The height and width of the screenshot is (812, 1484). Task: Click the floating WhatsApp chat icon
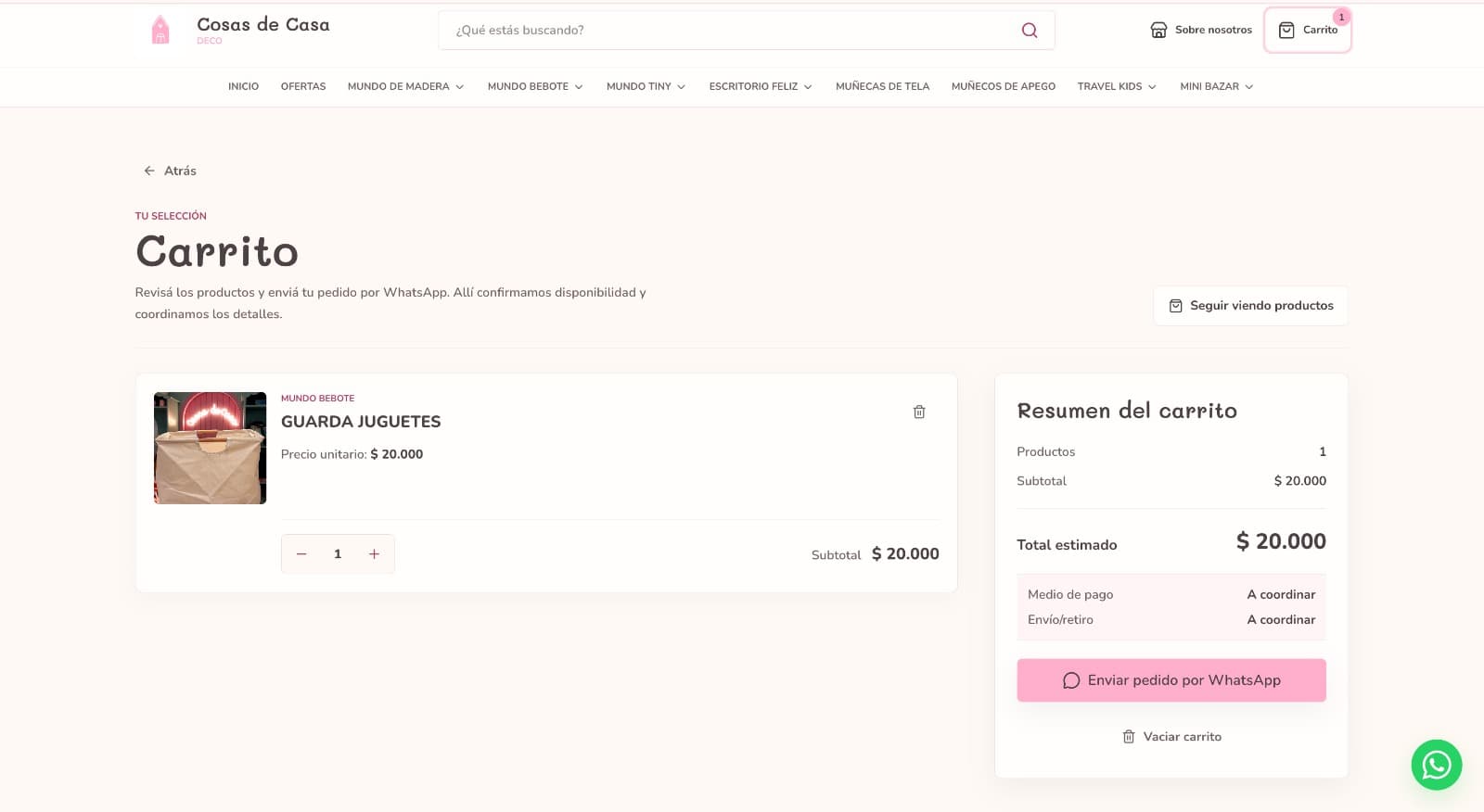coord(1437,765)
